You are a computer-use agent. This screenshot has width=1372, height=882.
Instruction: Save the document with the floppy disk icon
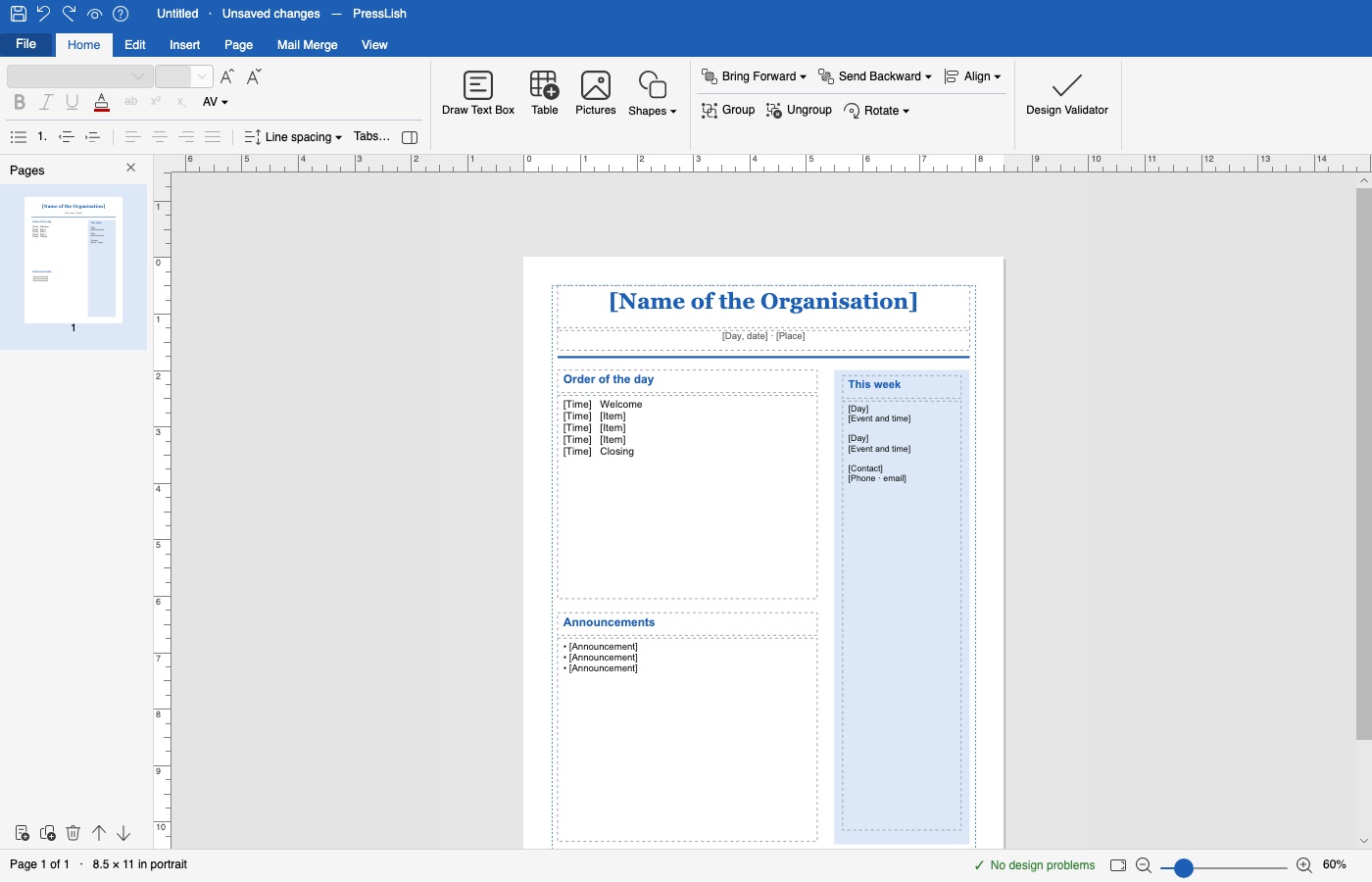point(18,14)
